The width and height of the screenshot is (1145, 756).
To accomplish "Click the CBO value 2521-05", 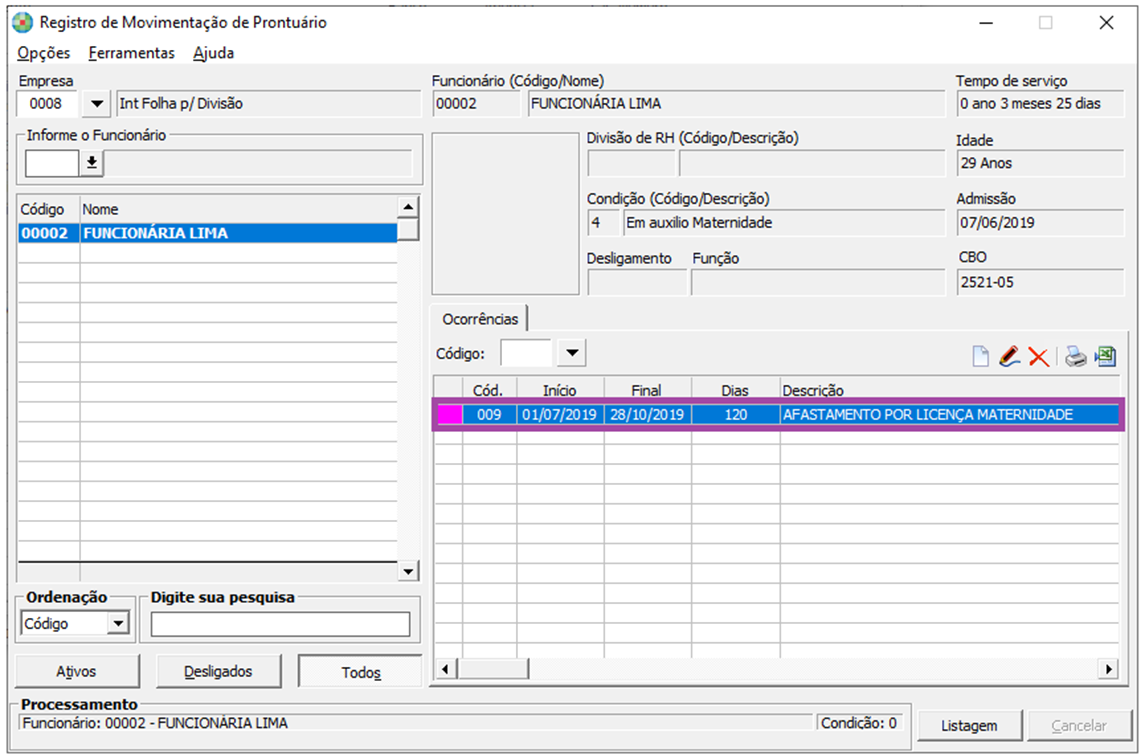I will tap(1040, 282).
